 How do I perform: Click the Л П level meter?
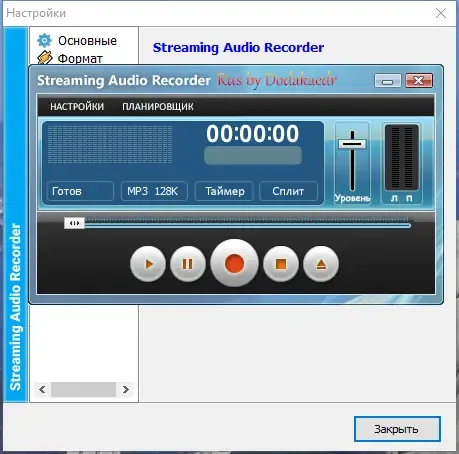point(402,163)
